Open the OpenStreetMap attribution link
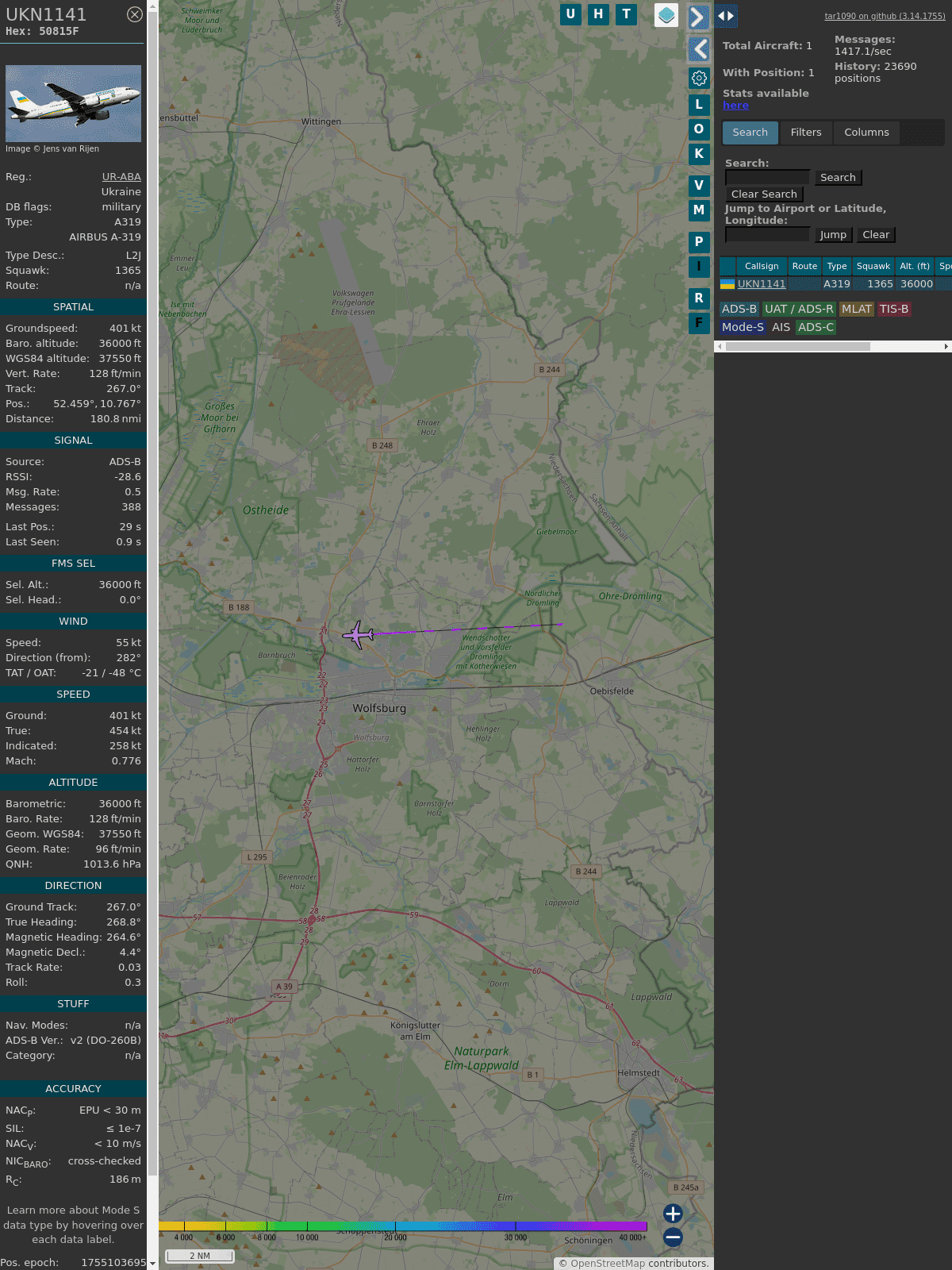The image size is (952, 1270). 608,1264
